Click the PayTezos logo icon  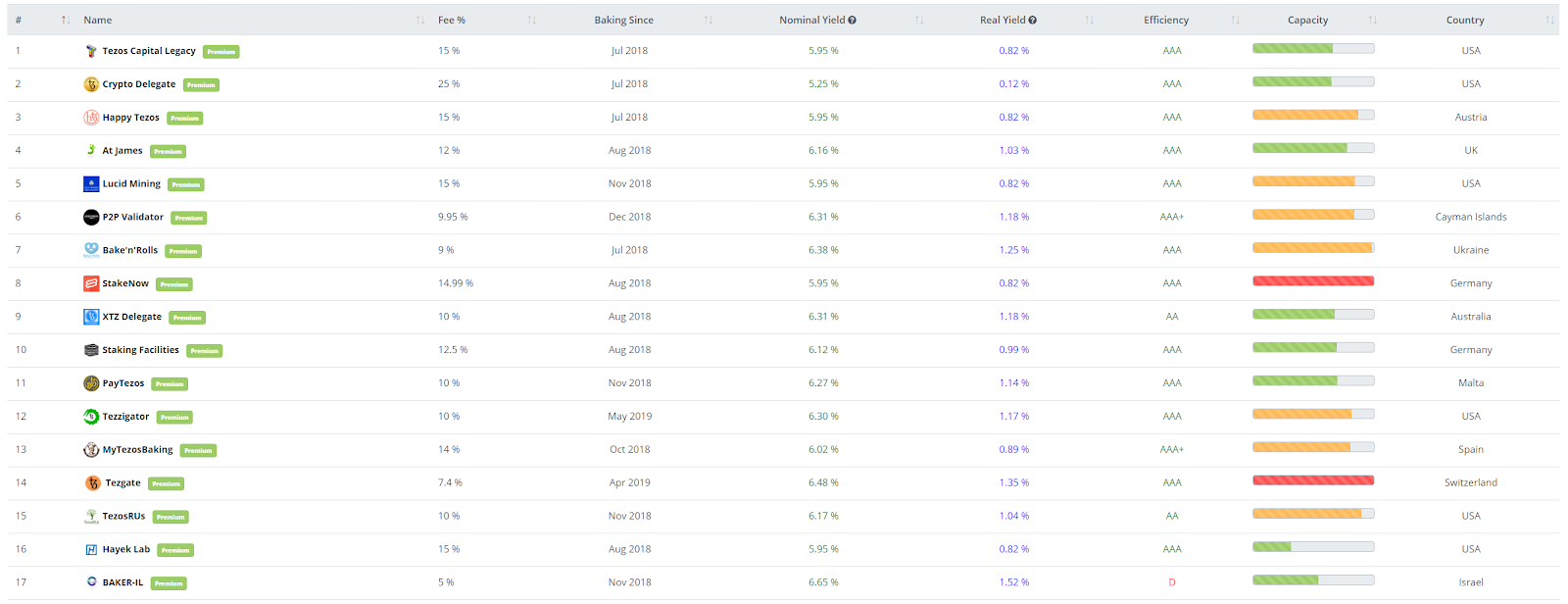pos(91,383)
